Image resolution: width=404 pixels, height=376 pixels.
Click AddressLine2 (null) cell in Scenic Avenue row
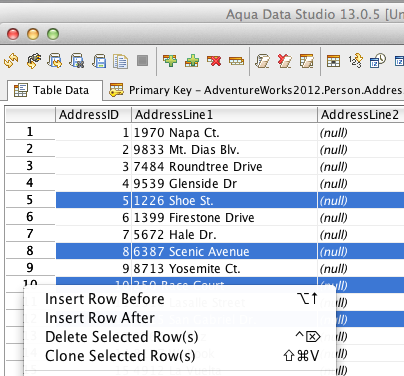361,252
